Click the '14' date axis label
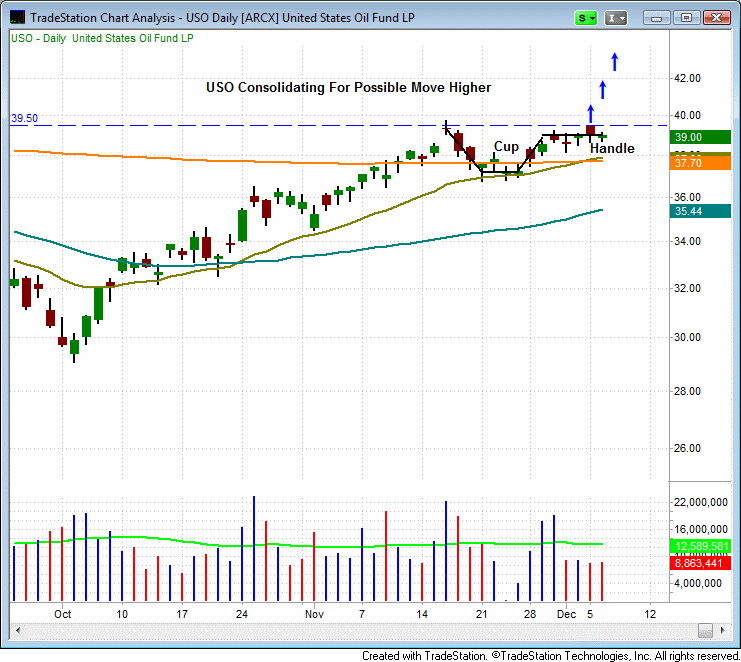The height and width of the screenshot is (662, 741). point(422,614)
